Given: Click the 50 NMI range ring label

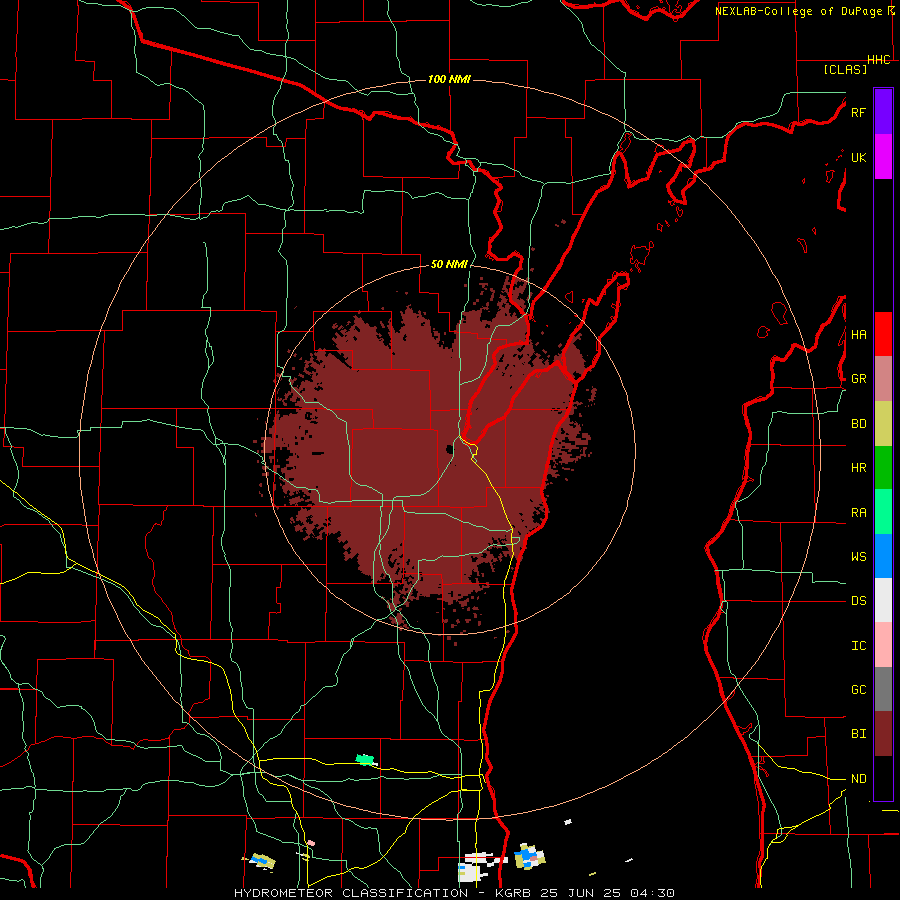Looking at the screenshot, I should coord(449,265).
